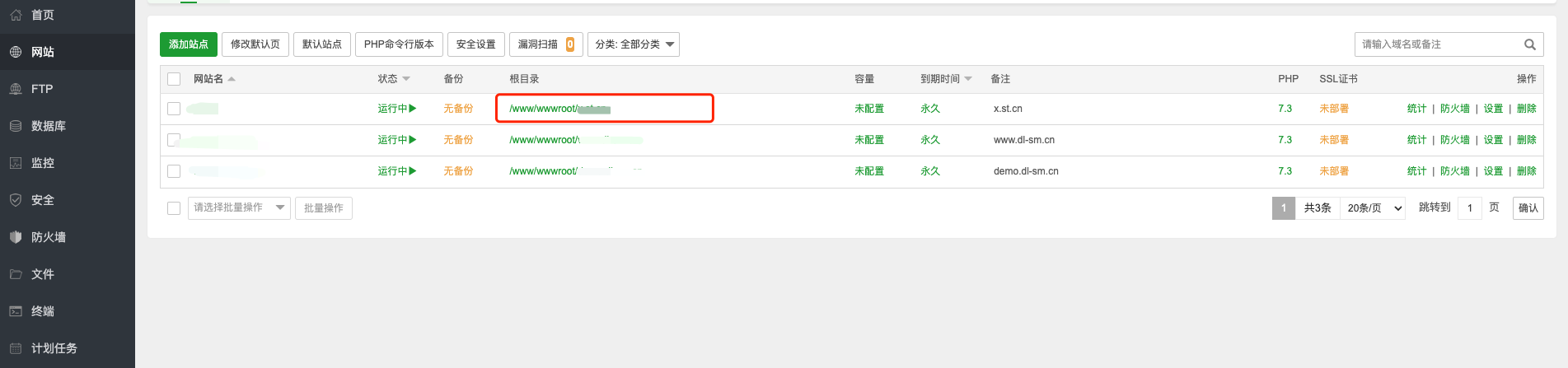Click the domain search input field
The image size is (1568, 368).
coord(1438,44)
